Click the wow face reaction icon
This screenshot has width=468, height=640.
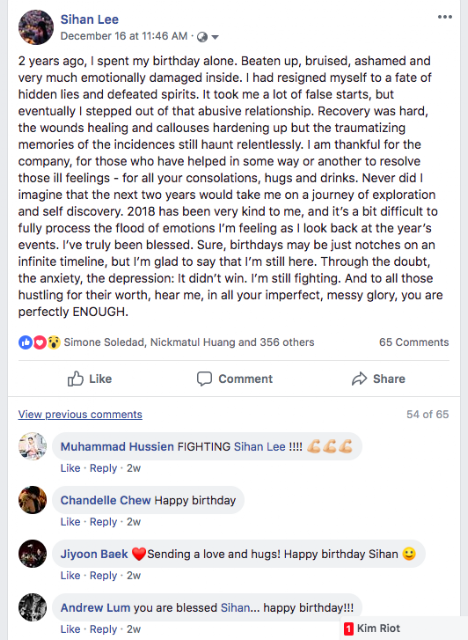(54, 342)
